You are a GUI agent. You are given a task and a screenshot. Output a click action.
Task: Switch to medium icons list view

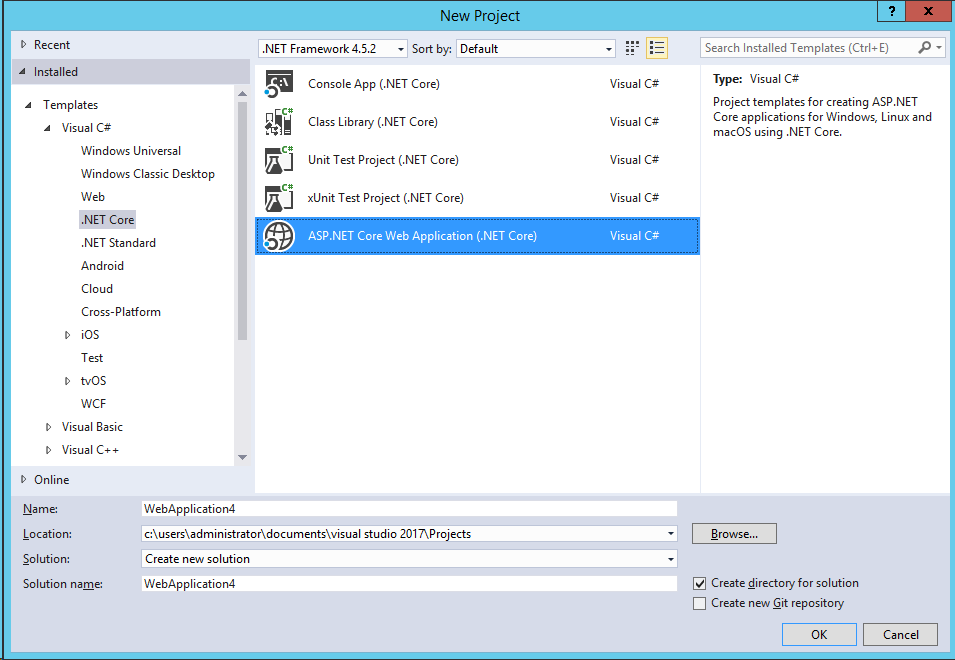point(657,48)
